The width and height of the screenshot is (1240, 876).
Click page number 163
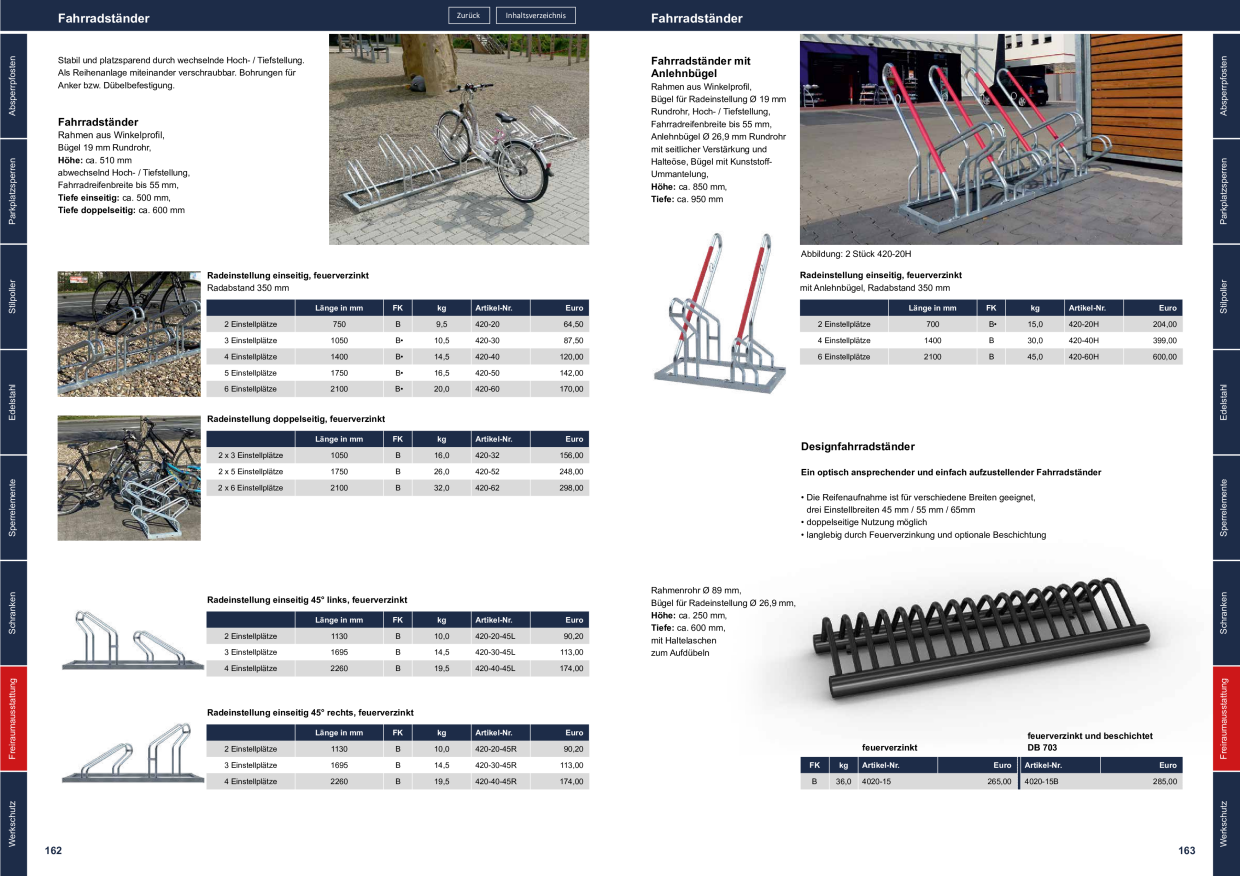[1187, 851]
